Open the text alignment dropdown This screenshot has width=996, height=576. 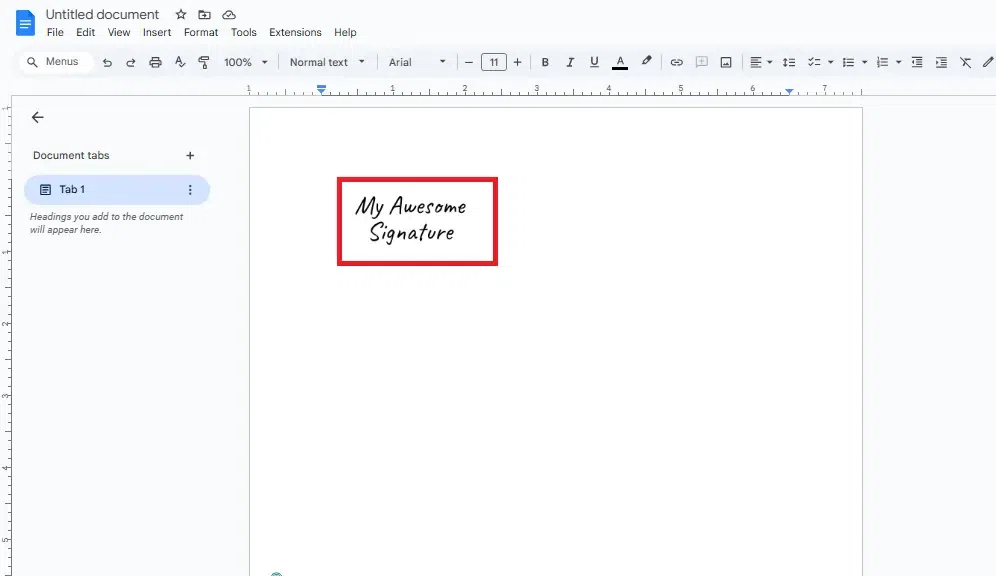760,62
